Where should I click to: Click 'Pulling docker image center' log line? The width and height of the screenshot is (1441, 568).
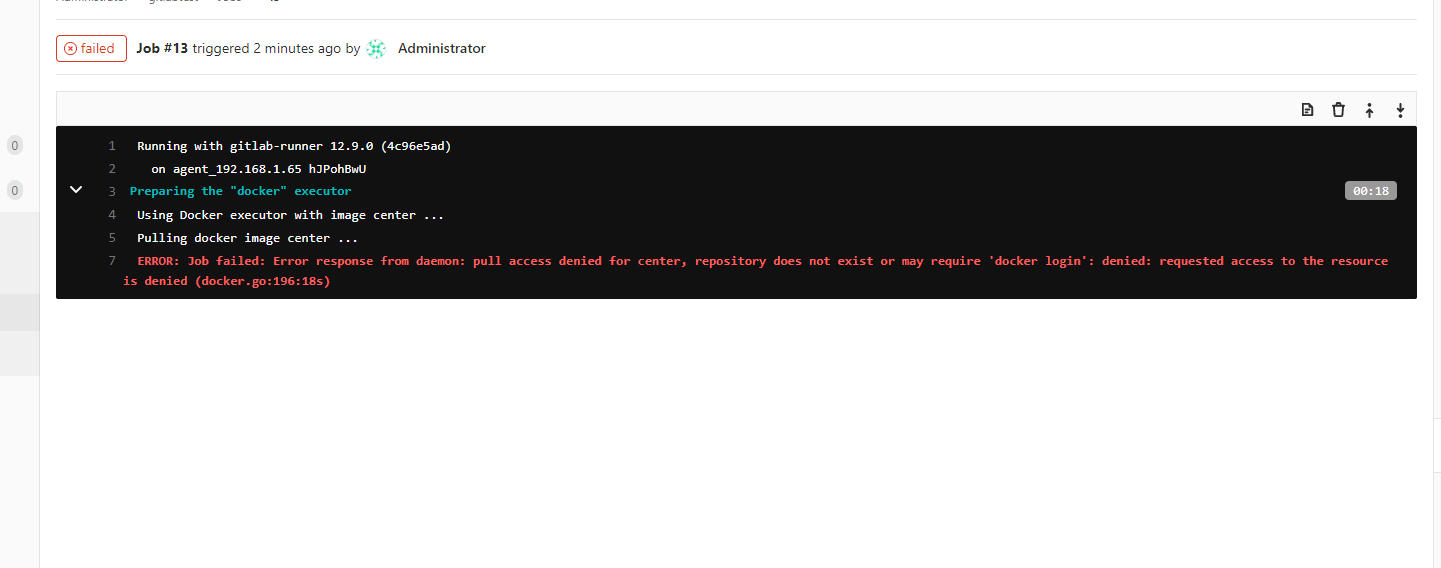click(247, 238)
